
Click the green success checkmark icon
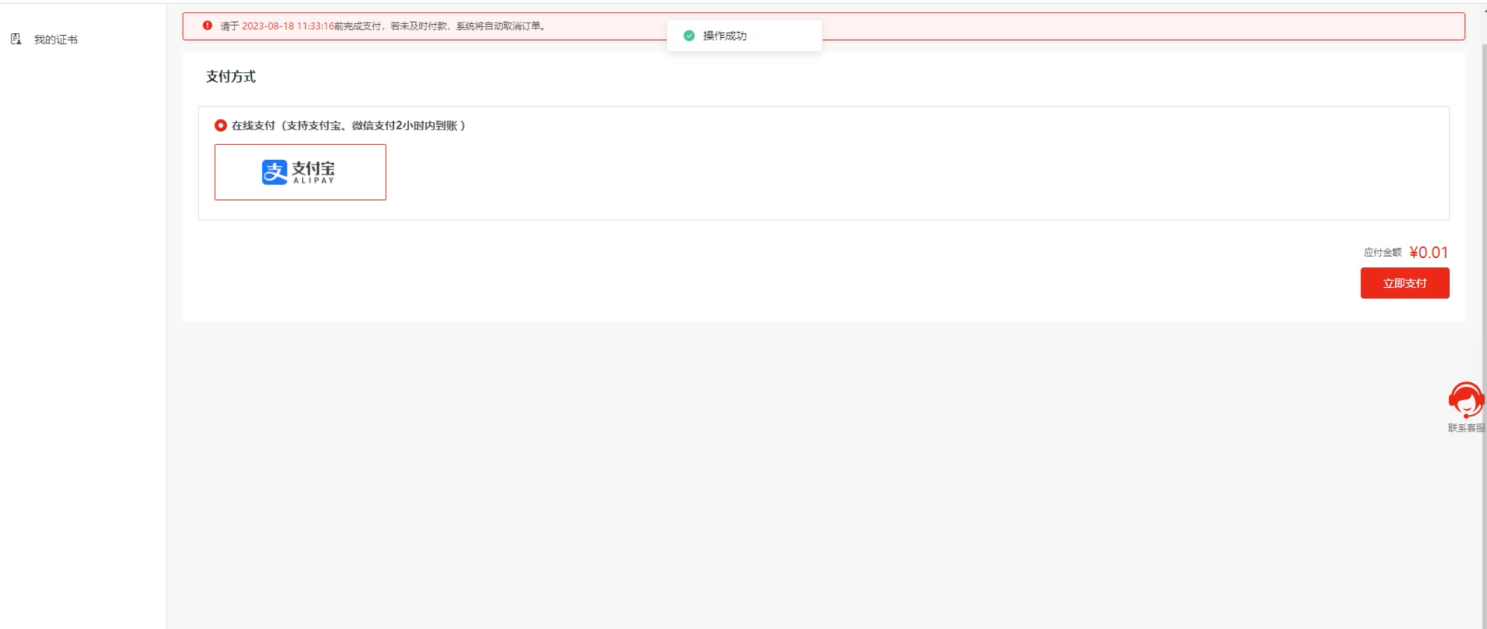point(688,36)
